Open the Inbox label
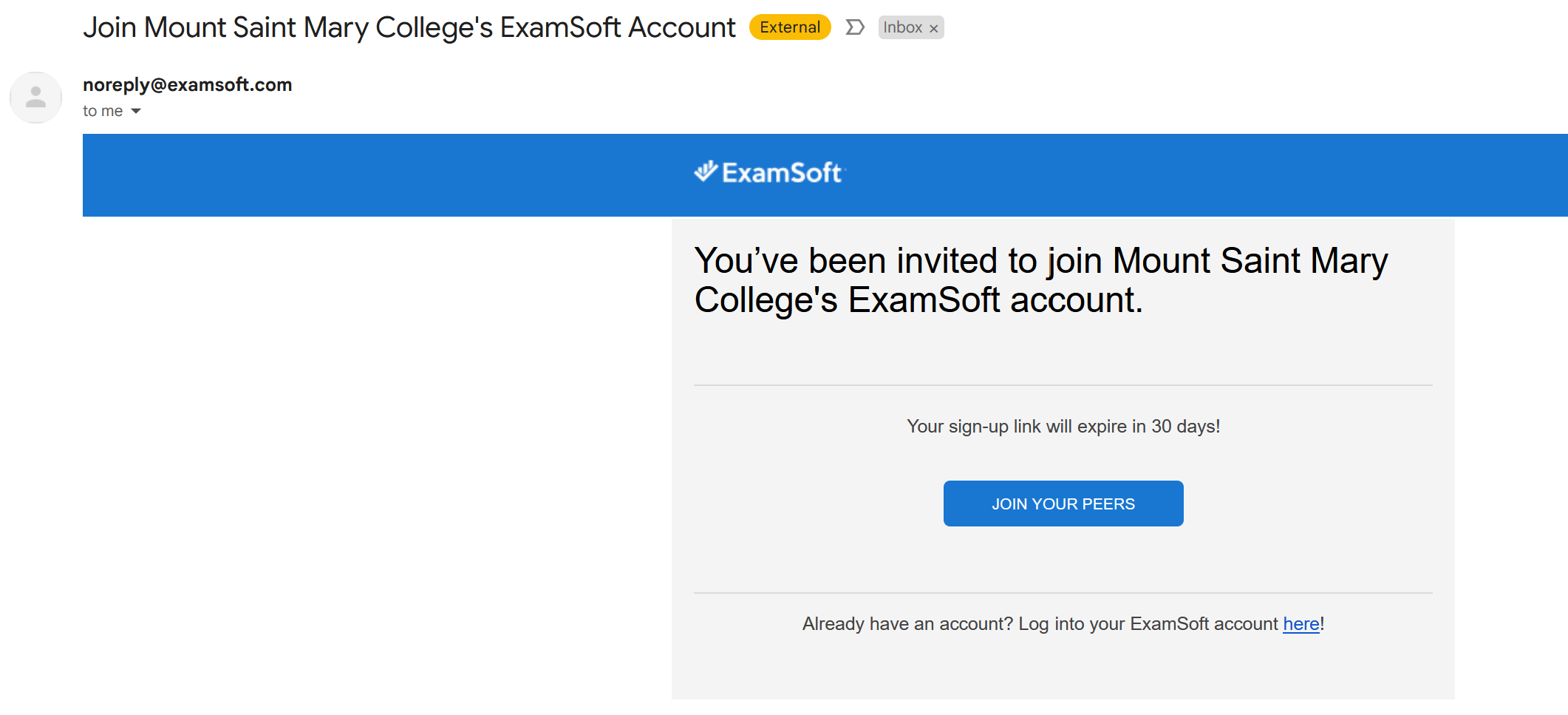This screenshot has height=715, width=1568. tap(902, 27)
